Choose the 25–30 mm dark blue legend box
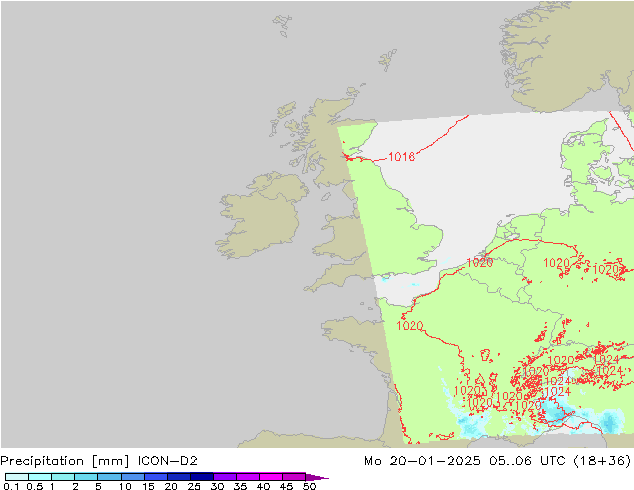 (201, 477)
